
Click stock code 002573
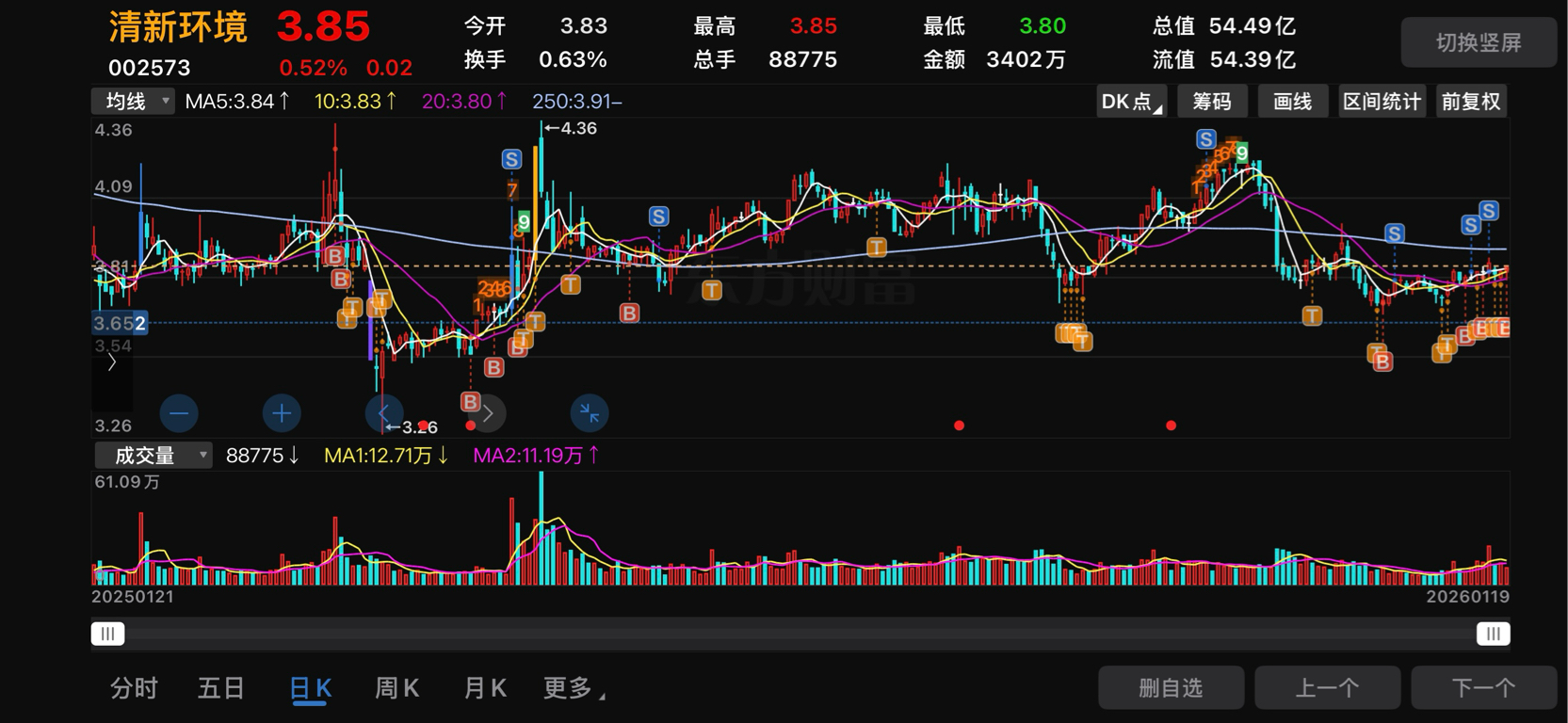click(149, 68)
